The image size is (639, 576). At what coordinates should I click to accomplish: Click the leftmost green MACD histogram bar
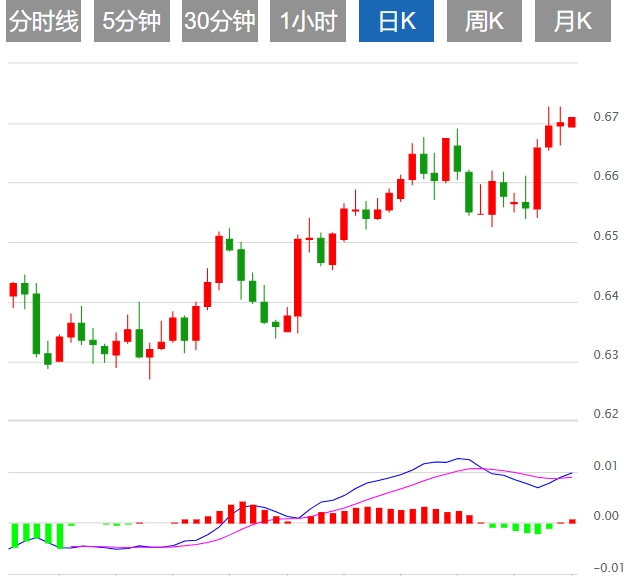coord(14,534)
